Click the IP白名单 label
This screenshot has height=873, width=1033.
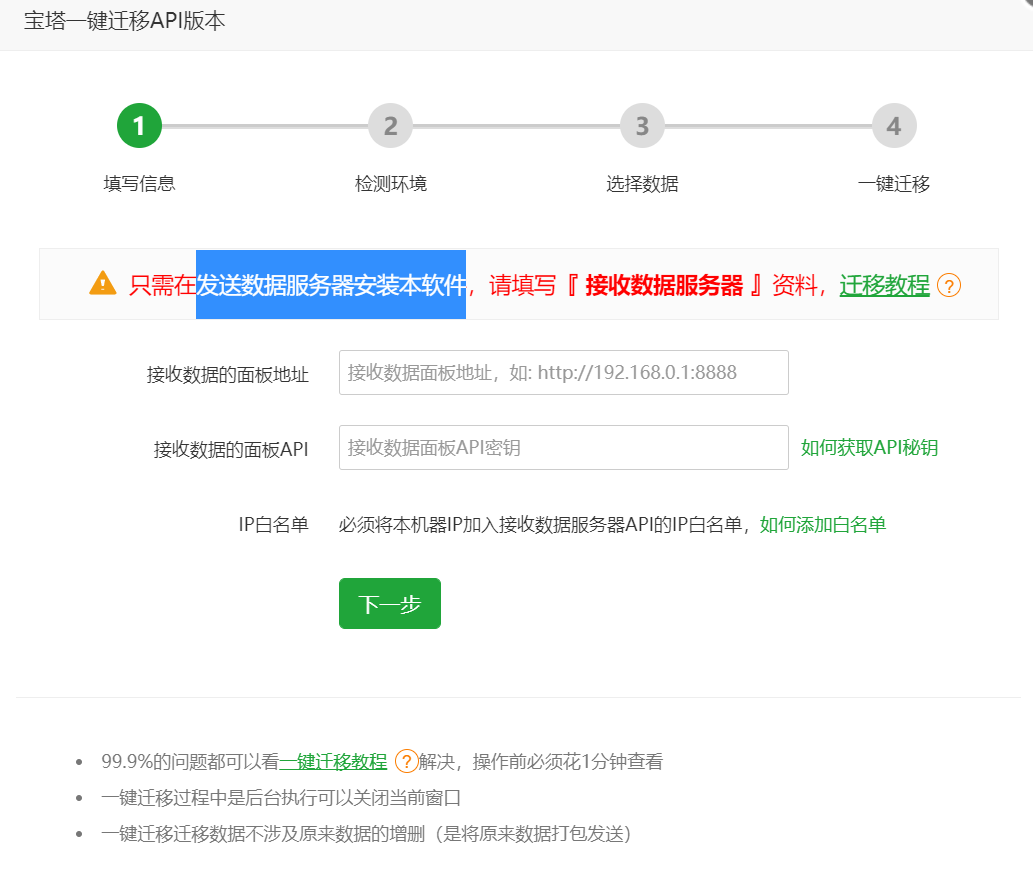tap(273, 524)
